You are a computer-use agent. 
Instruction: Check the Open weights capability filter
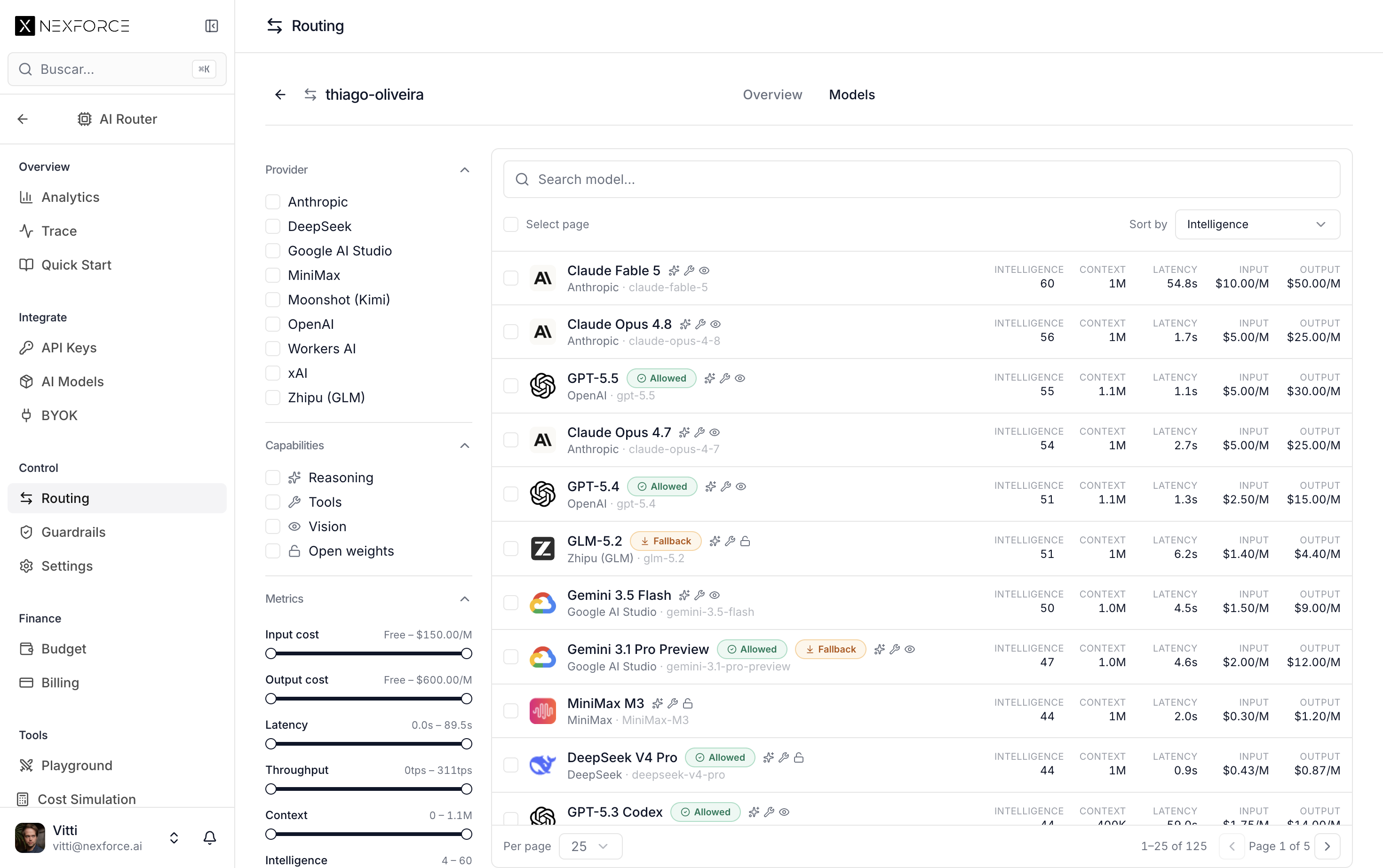click(x=272, y=551)
